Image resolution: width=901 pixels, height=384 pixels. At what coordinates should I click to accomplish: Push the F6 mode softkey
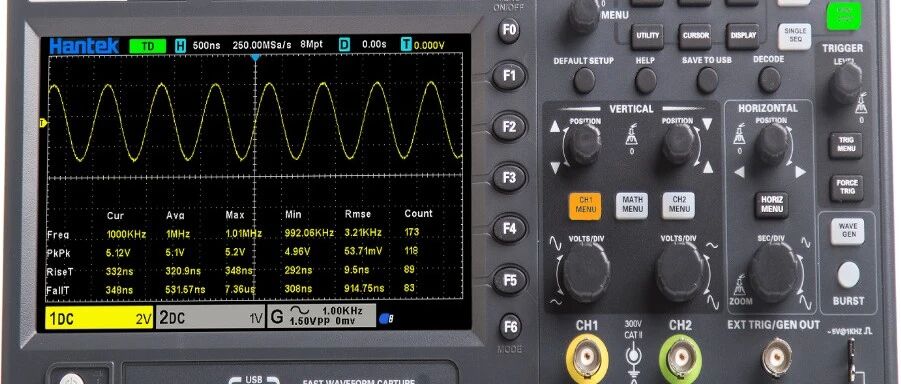point(510,327)
